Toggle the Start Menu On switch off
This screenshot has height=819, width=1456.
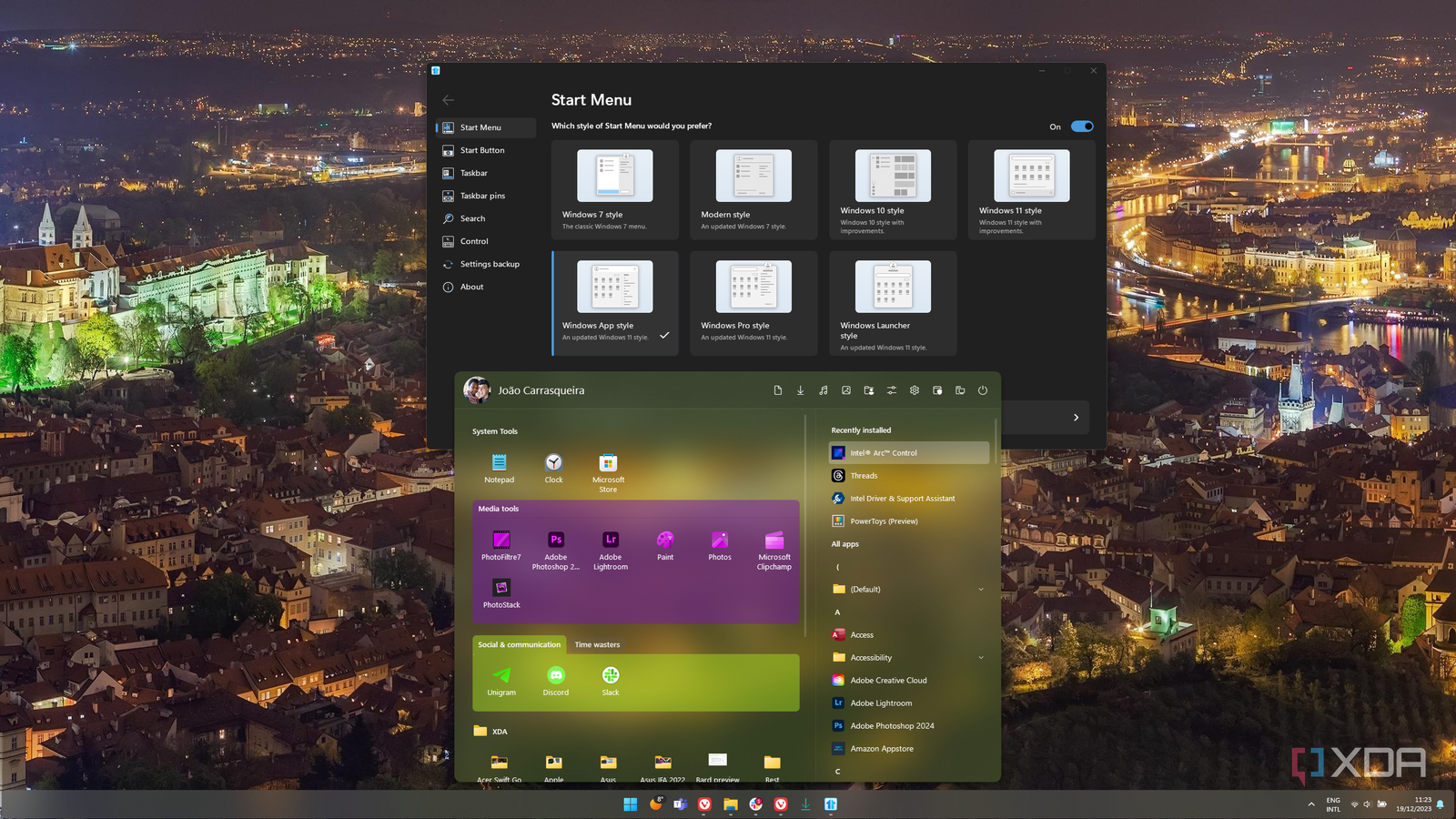pyautogui.click(x=1082, y=126)
